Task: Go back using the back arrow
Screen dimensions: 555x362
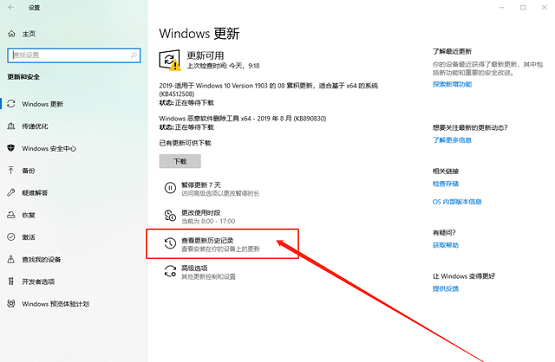Action: point(11,7)
